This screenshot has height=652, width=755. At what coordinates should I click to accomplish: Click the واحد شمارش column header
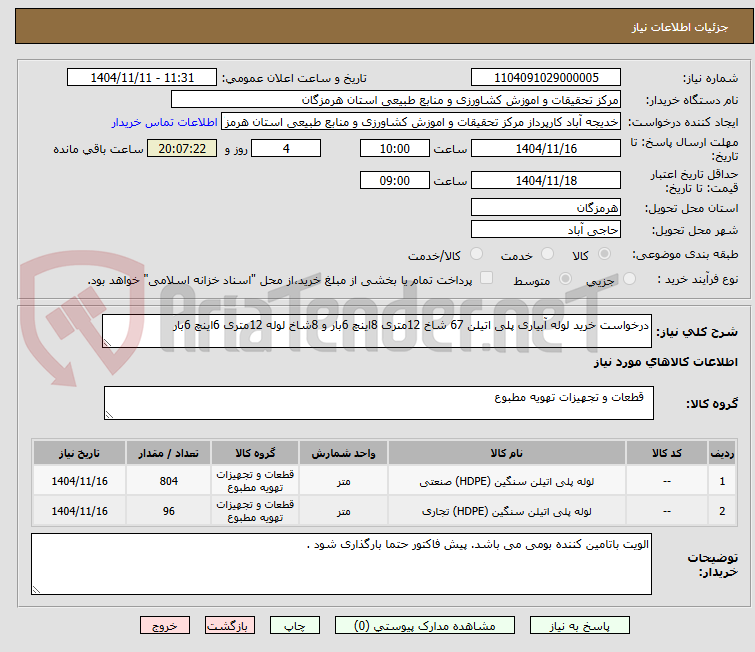(x=343, y=453)
